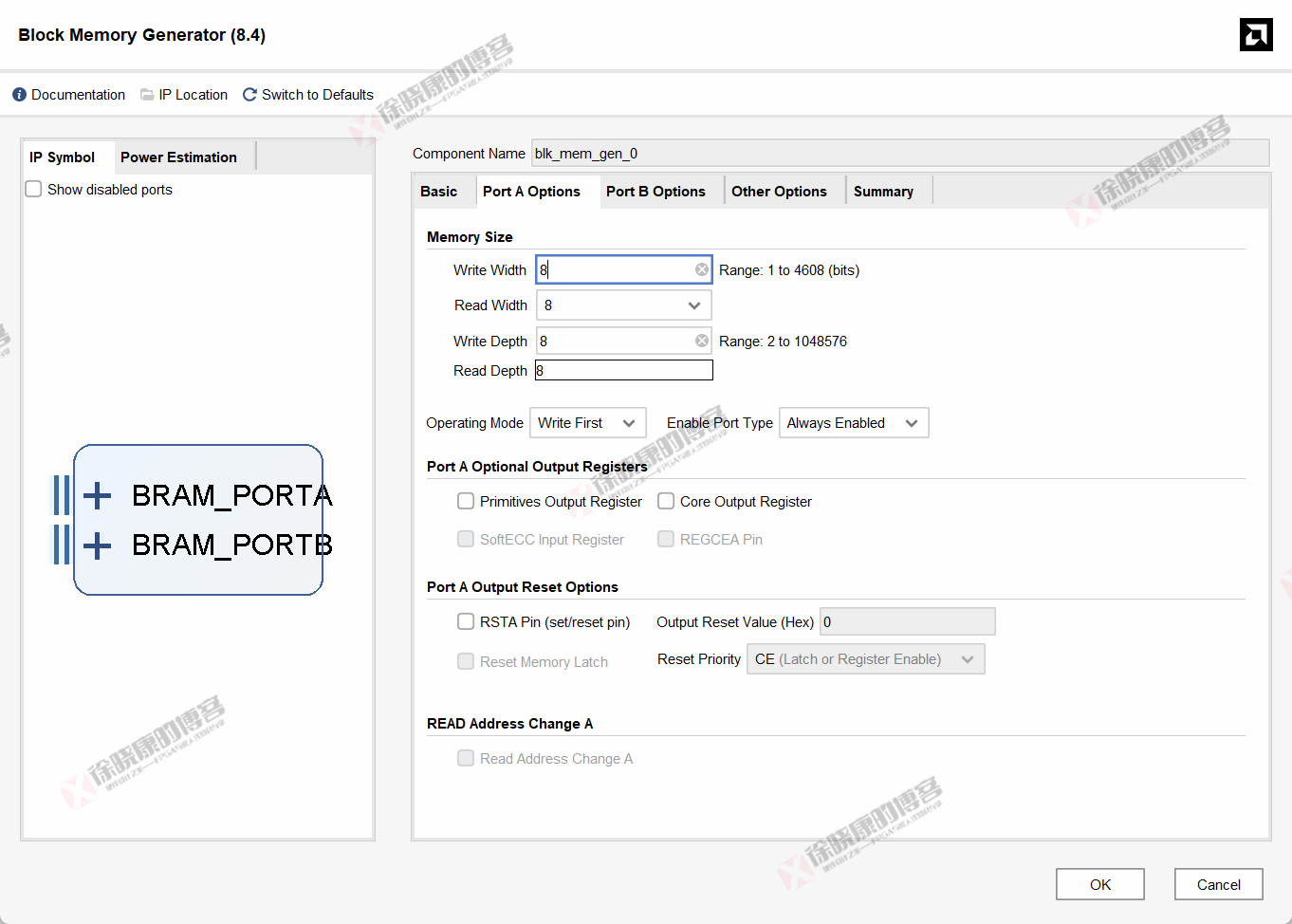Click the Xilinx logo in the title bar
Image resolution: width=1292 pixels, height=924 pixels.
(1255, 34)
